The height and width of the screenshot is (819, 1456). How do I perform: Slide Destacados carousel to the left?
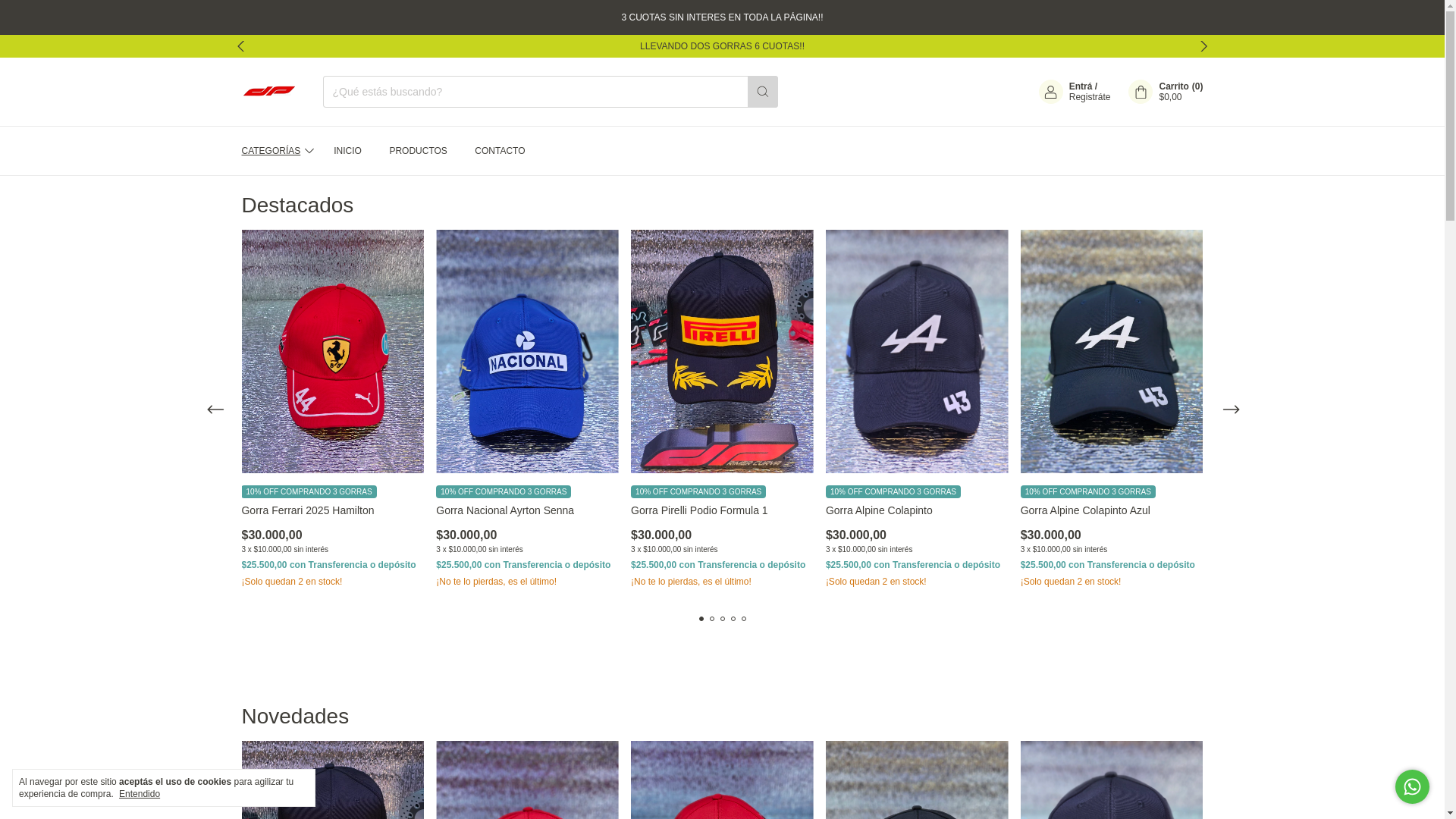click(215, 409)
